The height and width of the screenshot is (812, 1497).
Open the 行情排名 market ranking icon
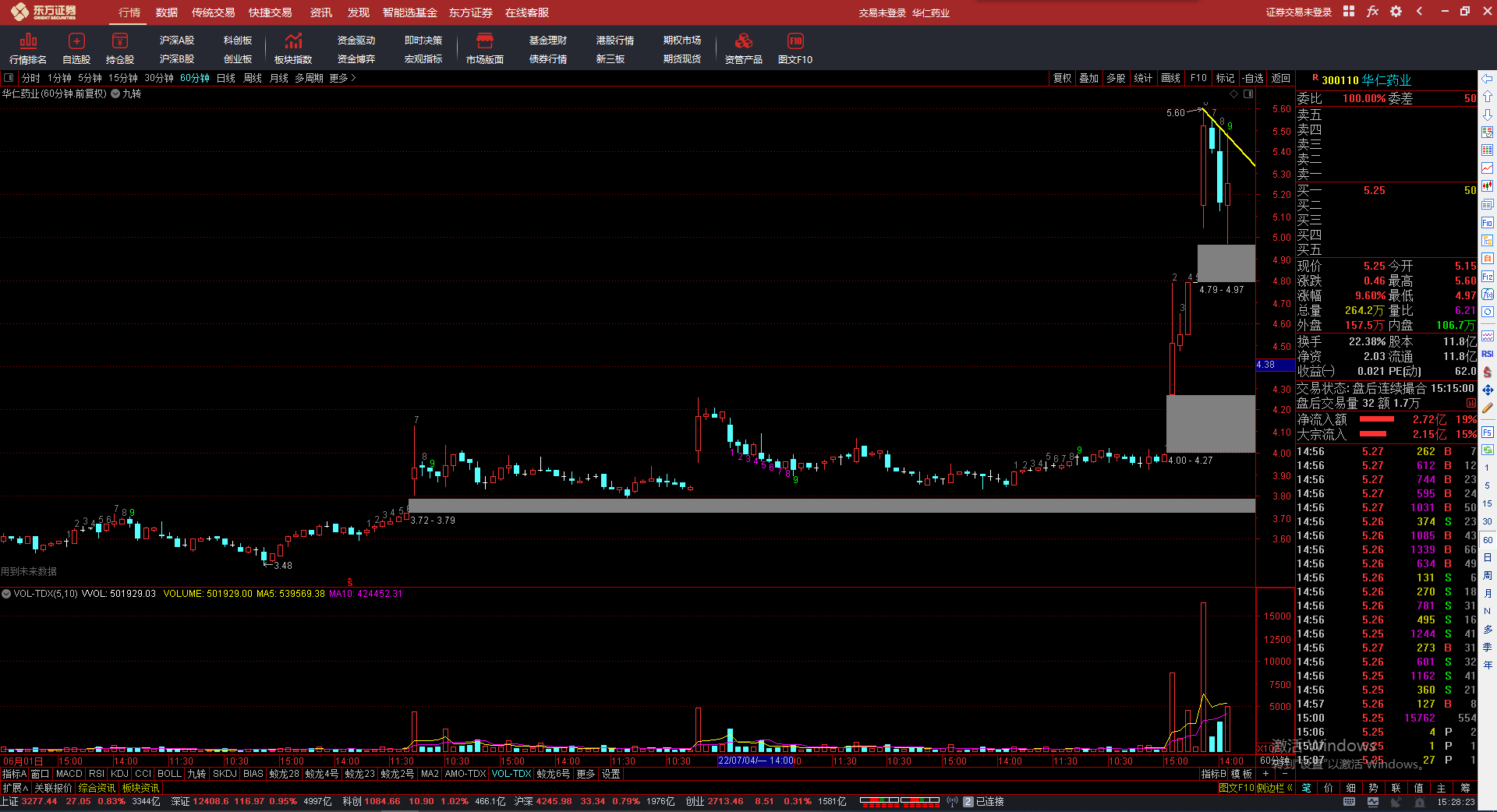28,48
